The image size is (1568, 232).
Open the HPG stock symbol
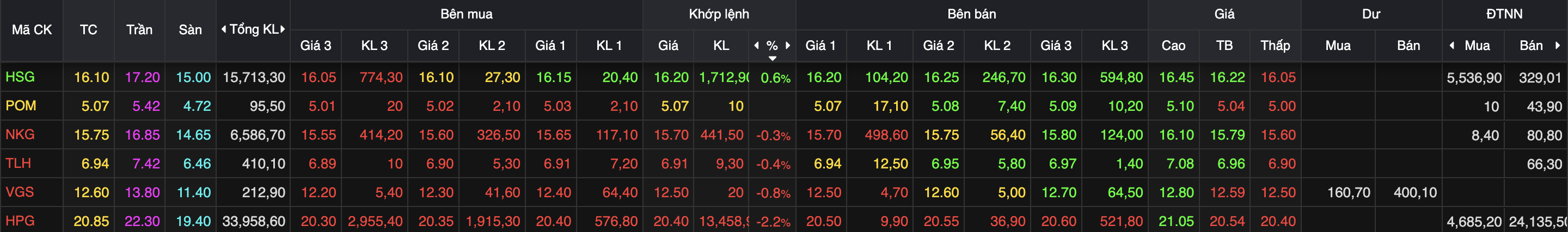click(20, 221)
